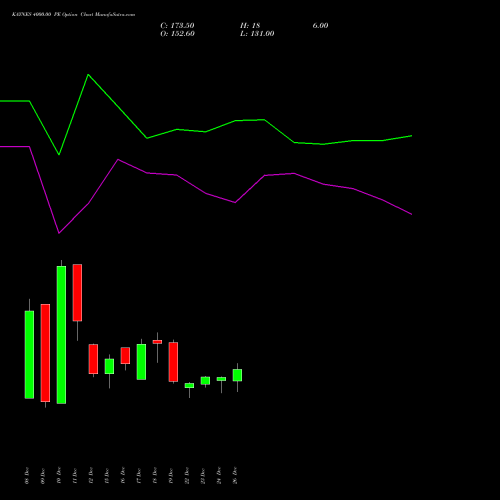This screenshot has height=500, width=500.
Task: Click the 16 Dec date label
Action: [123, 475]
